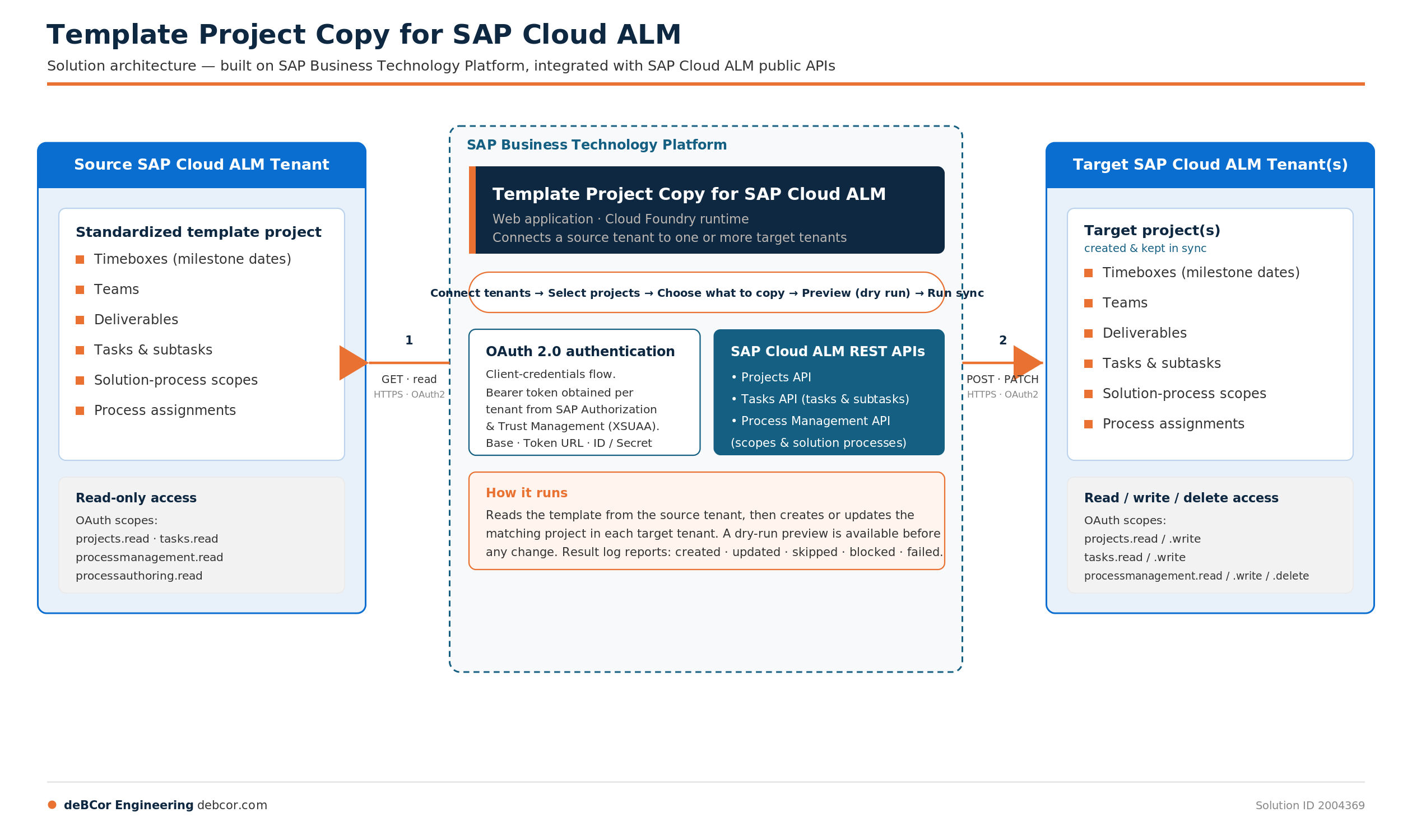1412x840 pixels.
Task: Click the "Connect tenants → Select projects" workflow pill
Action: (x=707, y=293)
